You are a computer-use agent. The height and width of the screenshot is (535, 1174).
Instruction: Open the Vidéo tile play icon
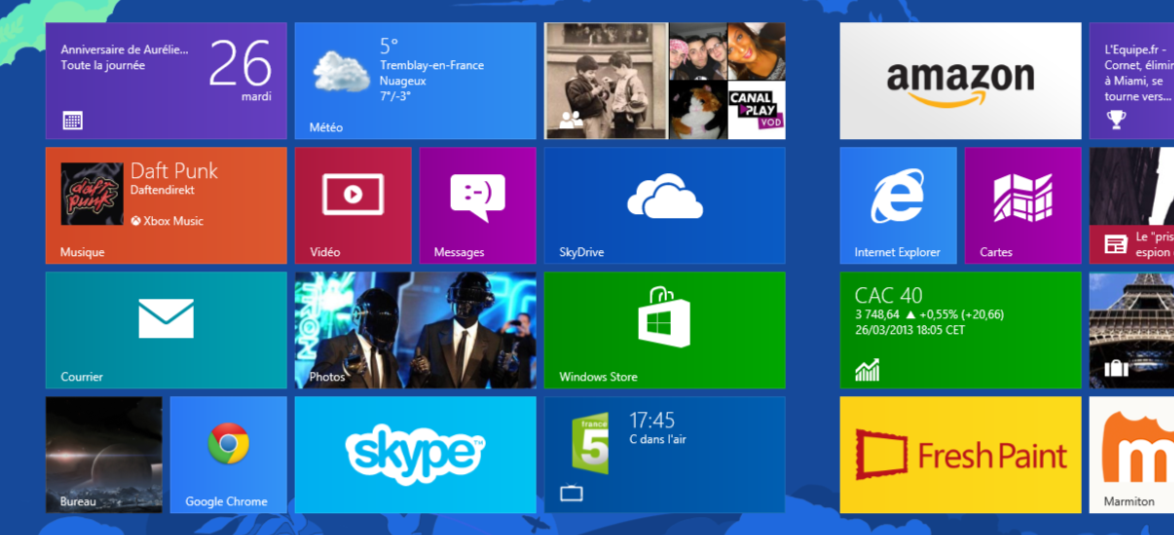[353, 195]
